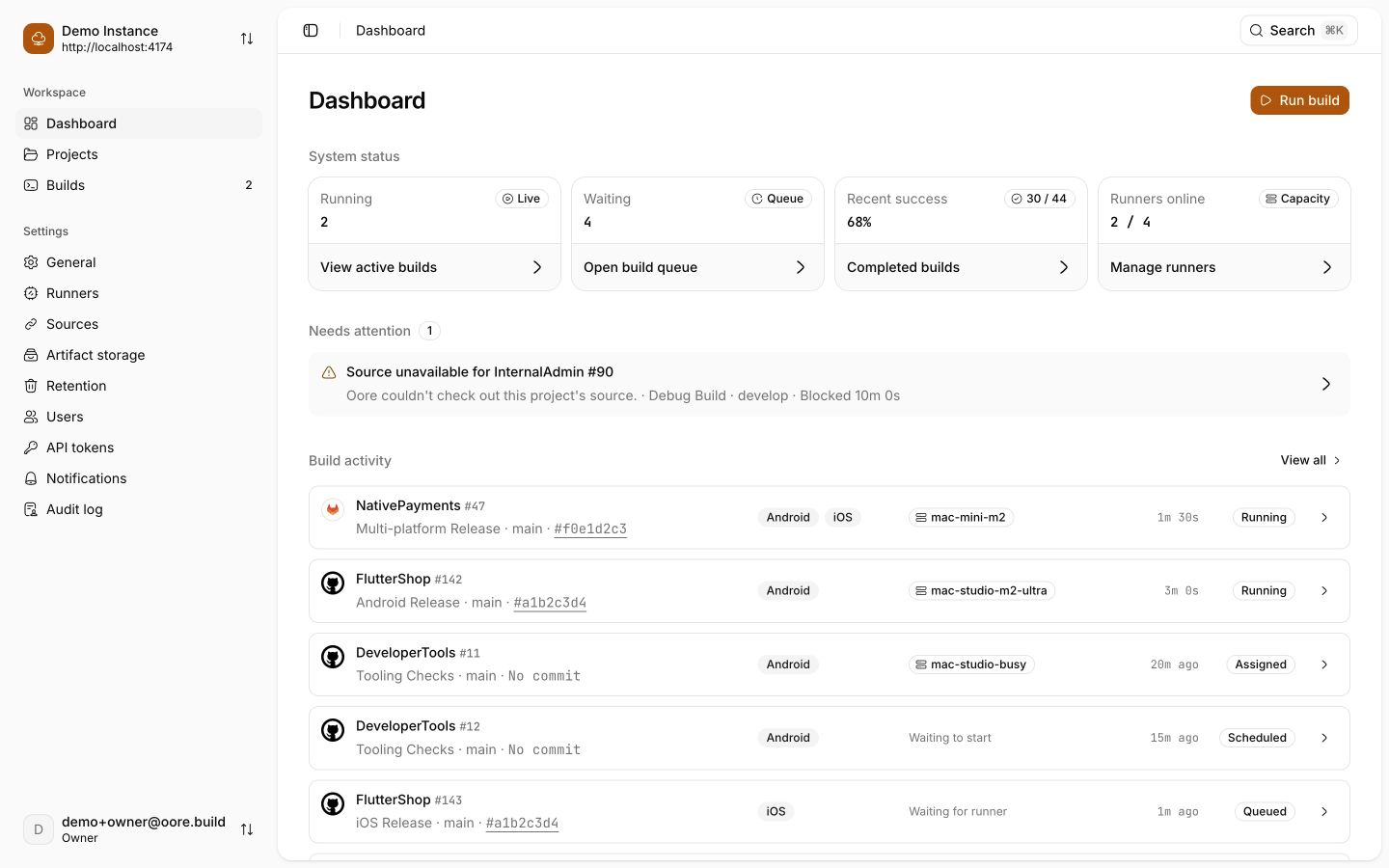
Task: Click the Users icon in sidebar
Action: coord(31,417)
